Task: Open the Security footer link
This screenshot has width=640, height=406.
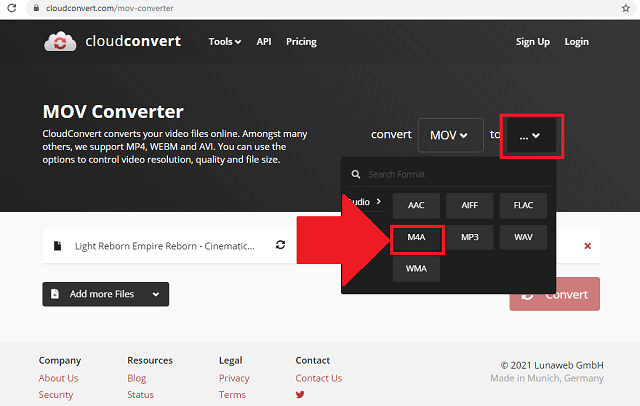Action: coord(56,395)
